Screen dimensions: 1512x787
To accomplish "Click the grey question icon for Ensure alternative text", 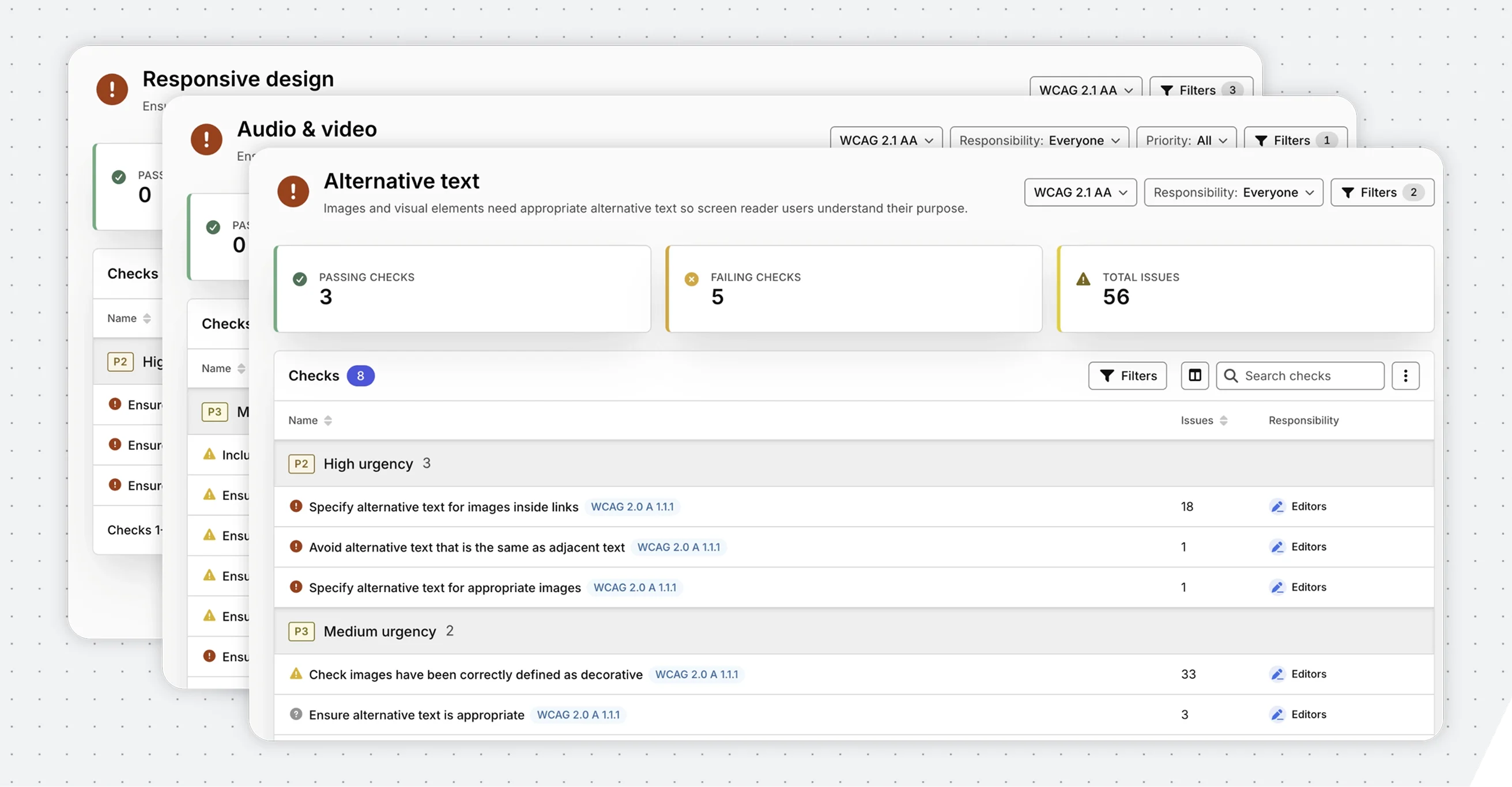I will point(296,714).
